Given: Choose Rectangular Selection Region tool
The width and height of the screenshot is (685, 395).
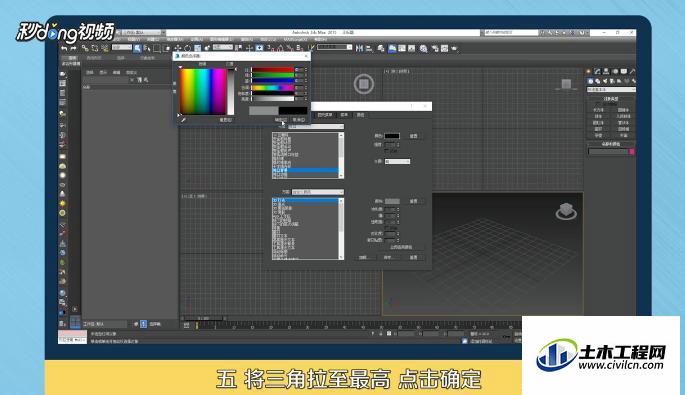Looking at the screenshot, I should click(x=156, y=48).
